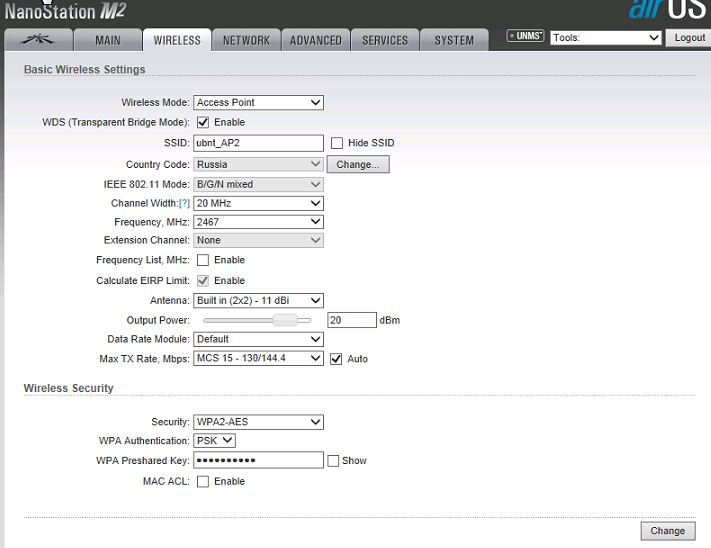711x548 pixels.
Task: Switch to the SYSTEM tab
Action: [454, 40]
